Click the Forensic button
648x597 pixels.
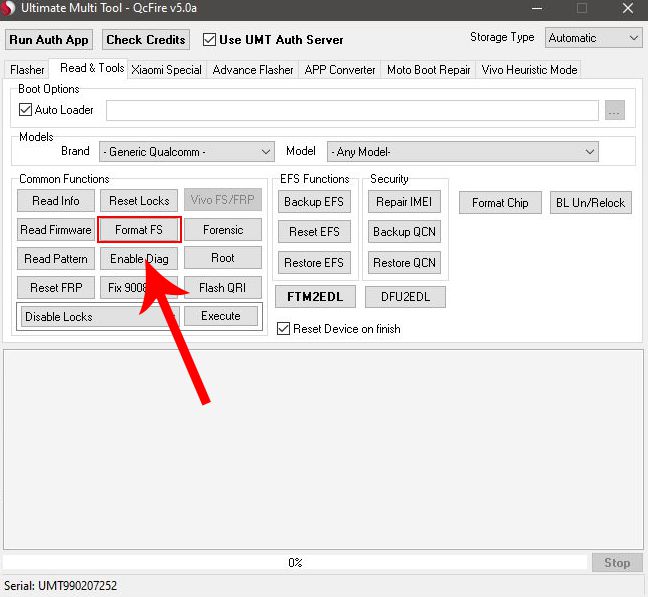coord(223,230)
